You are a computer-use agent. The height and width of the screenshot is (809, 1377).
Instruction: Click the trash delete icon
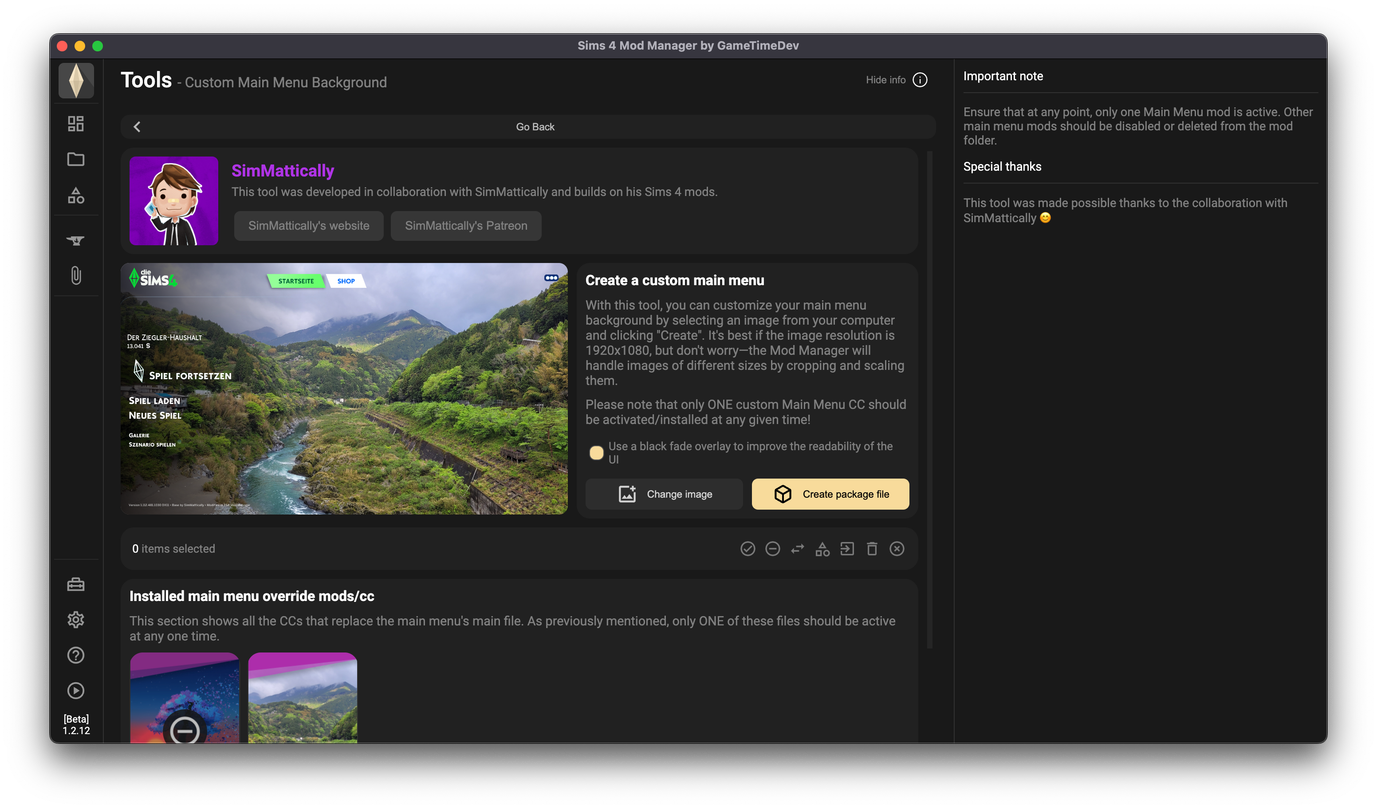pos(872,549)
